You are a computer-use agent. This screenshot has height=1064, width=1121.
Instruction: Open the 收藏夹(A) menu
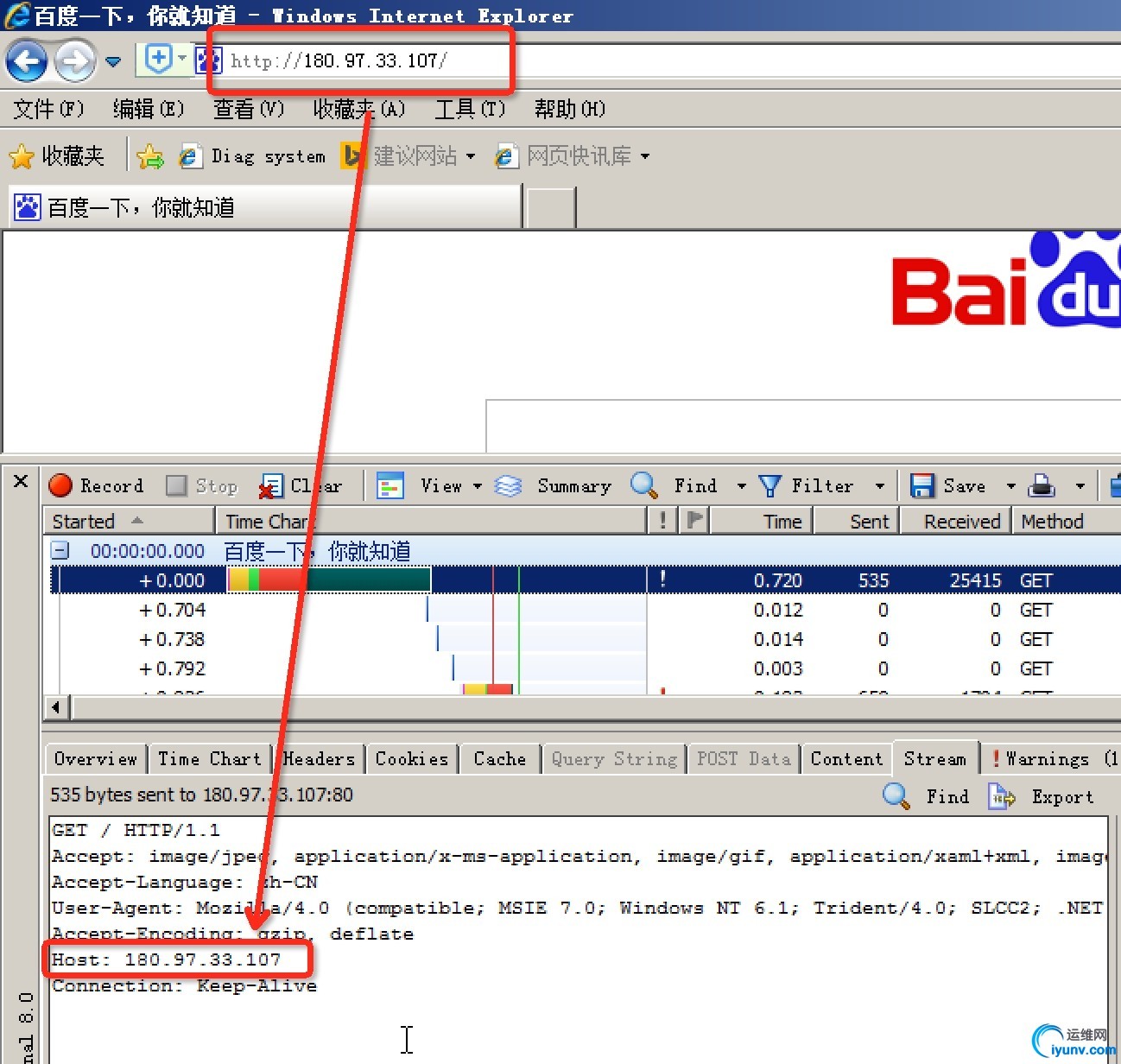(358, 109)
